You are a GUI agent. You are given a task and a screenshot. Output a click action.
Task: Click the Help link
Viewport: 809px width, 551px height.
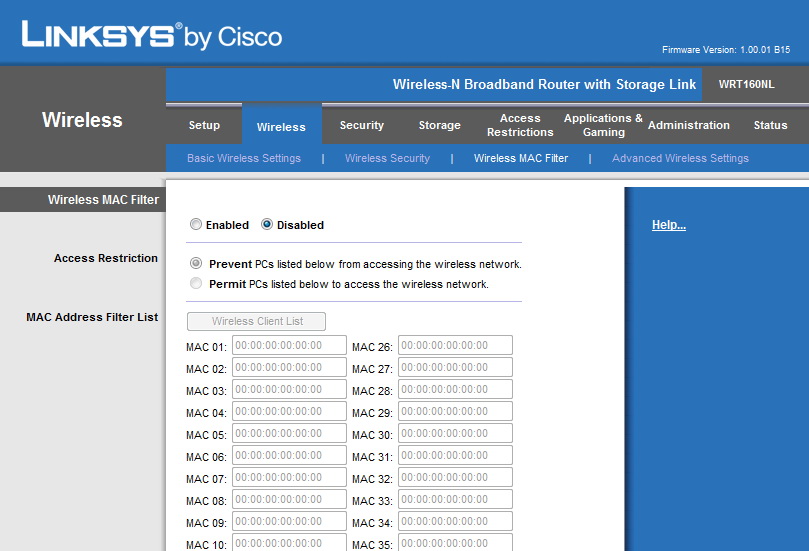[669, 225]
